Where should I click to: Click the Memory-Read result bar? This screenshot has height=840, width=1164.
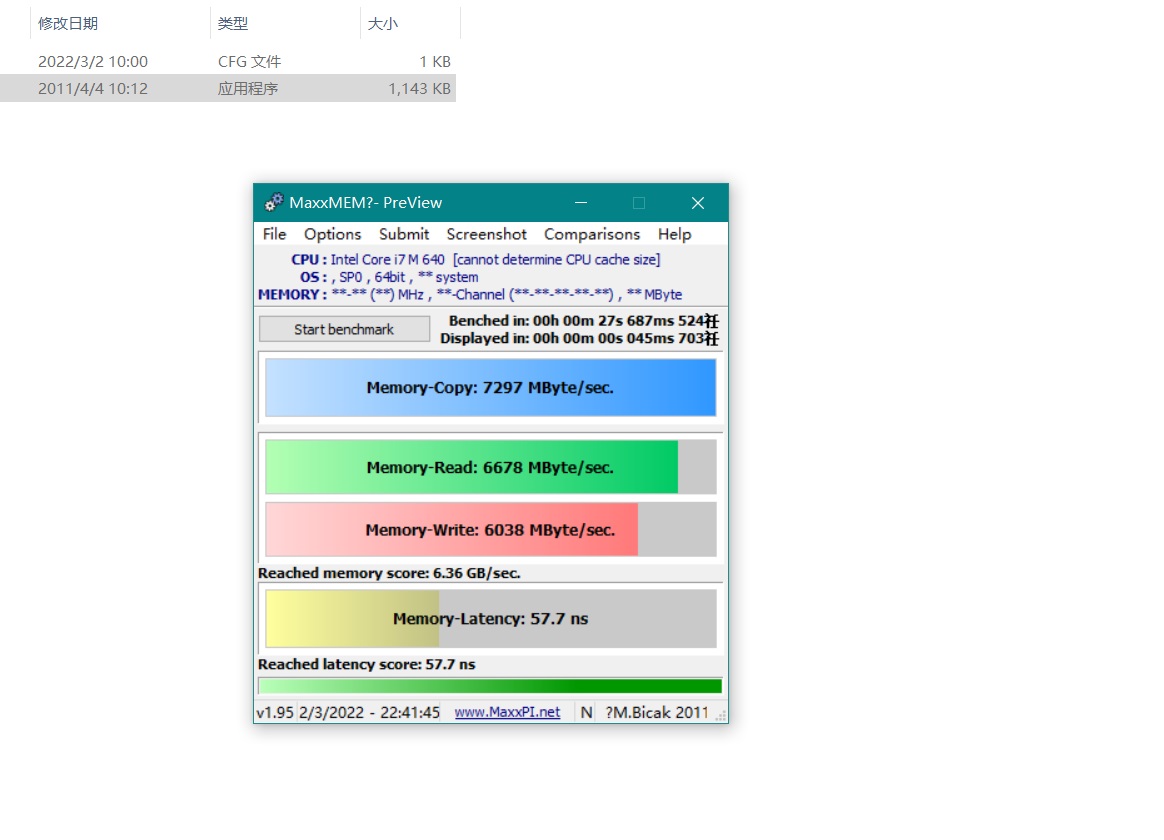tap(470, 465)
